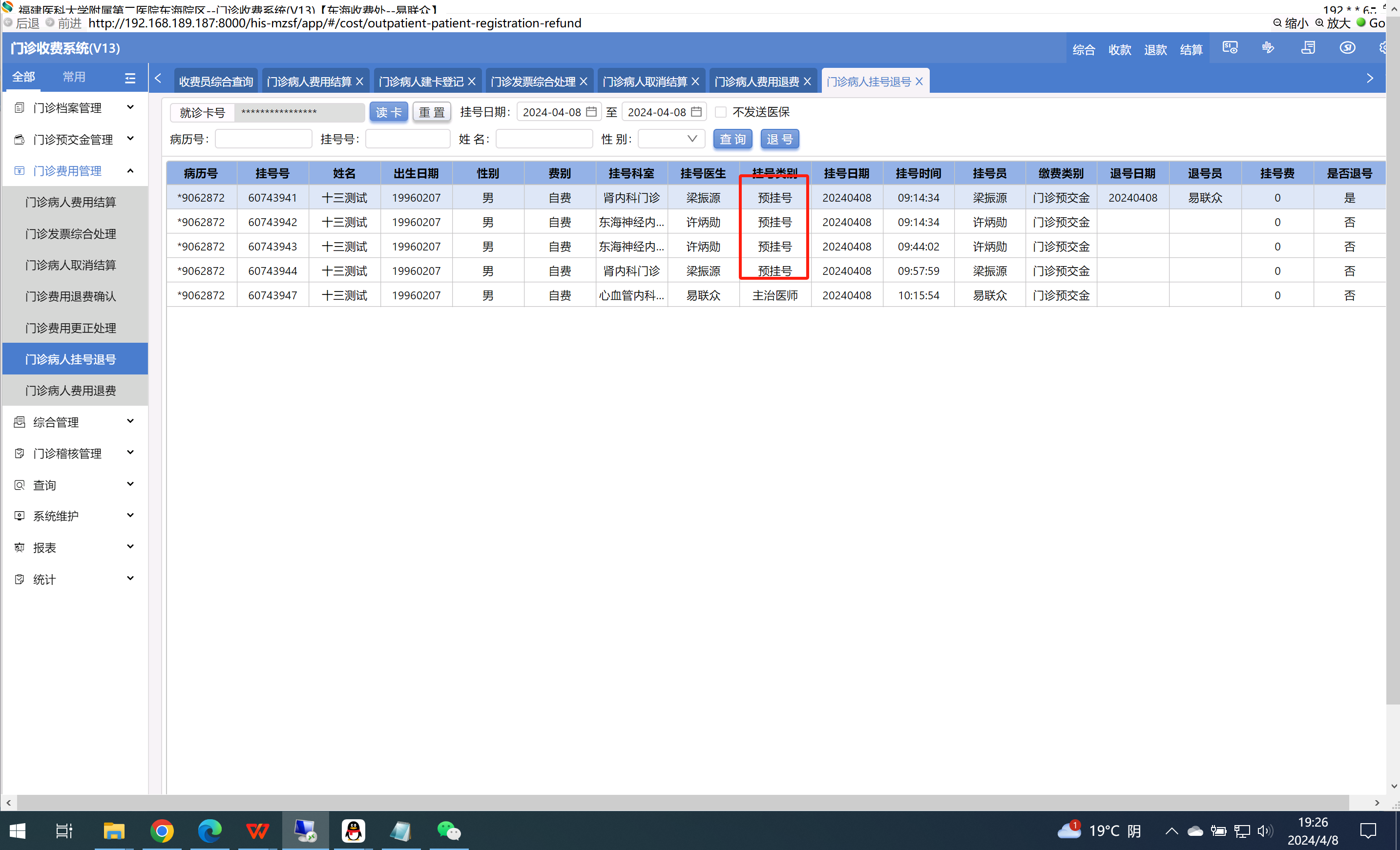Expand the 综合管理 sidebar section
This screenshot has width=1400, height=850.
(74, 422)
